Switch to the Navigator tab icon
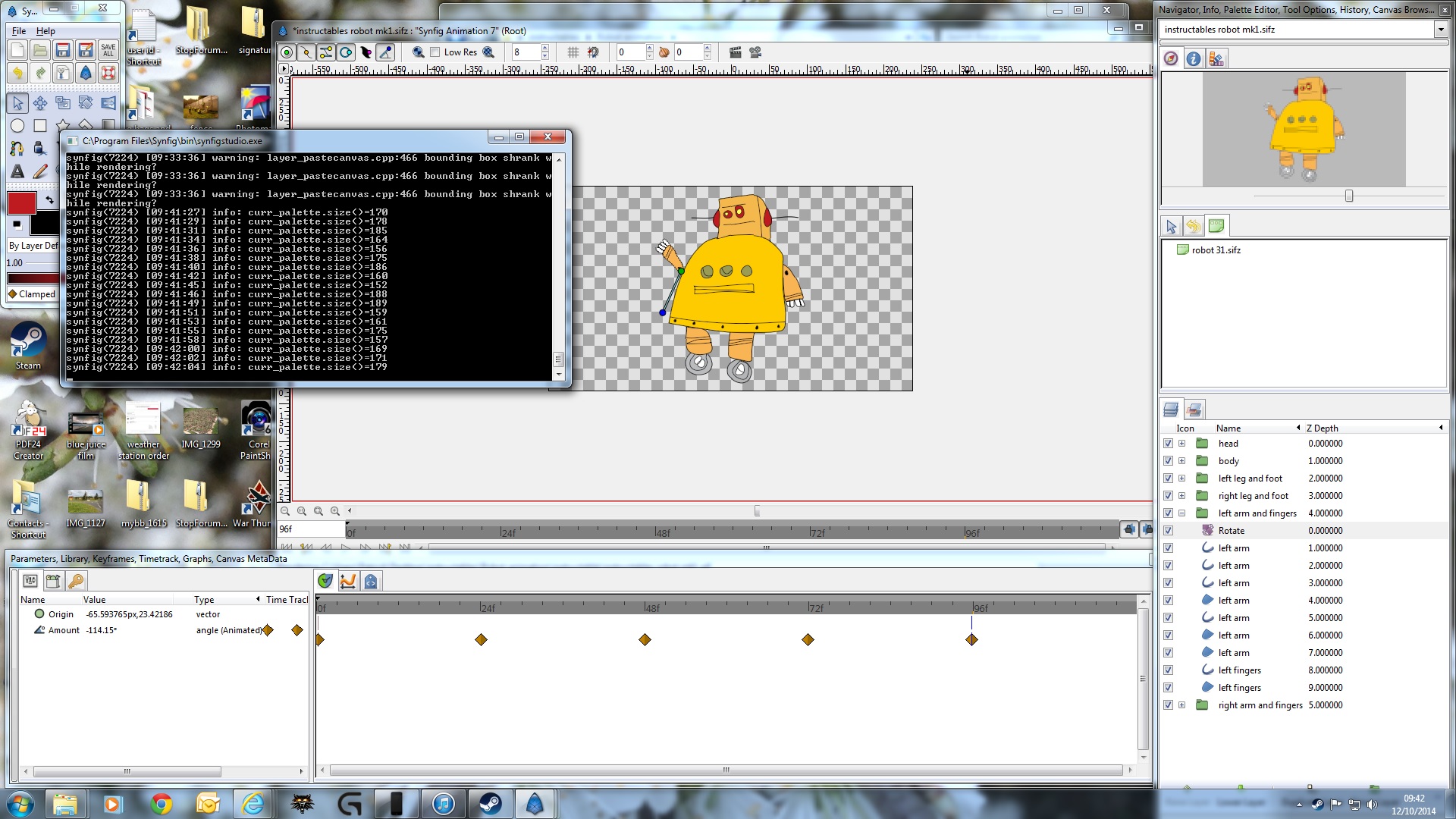1456x819 pixels. (1172, 58)
